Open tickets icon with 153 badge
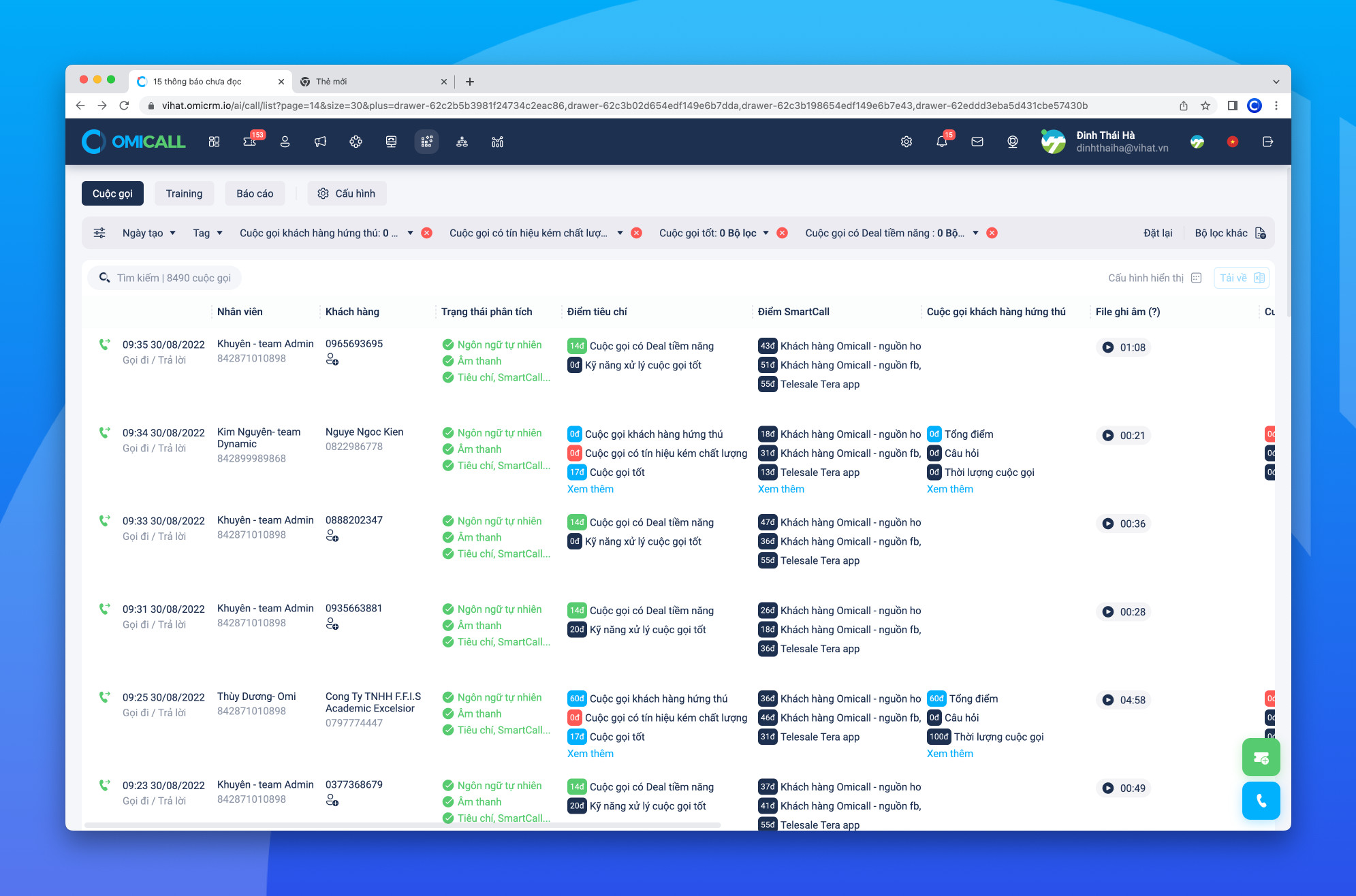1356x896 pixels. click(x=250, y=142)
